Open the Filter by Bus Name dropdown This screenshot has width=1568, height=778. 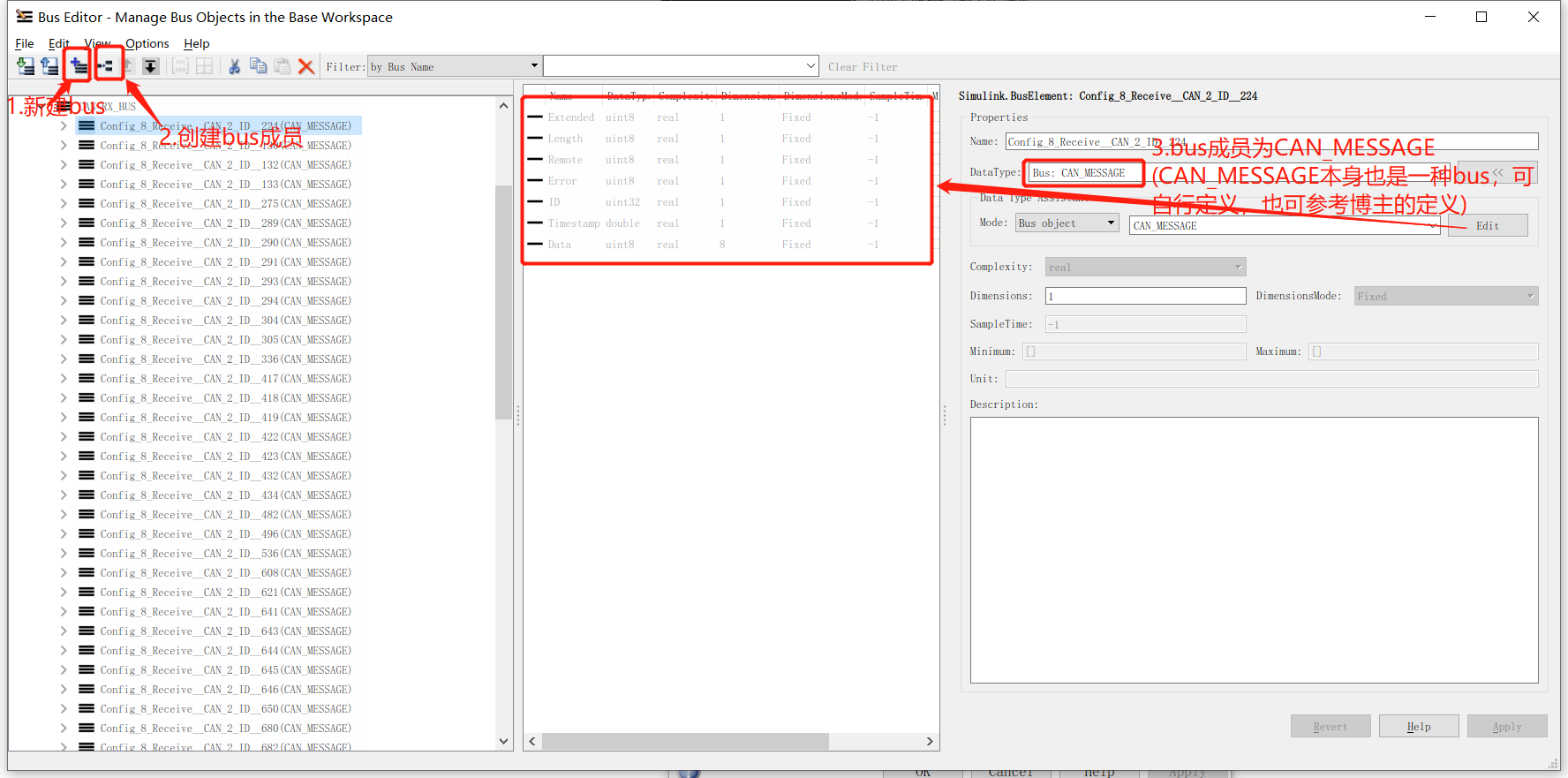[454, 66]
